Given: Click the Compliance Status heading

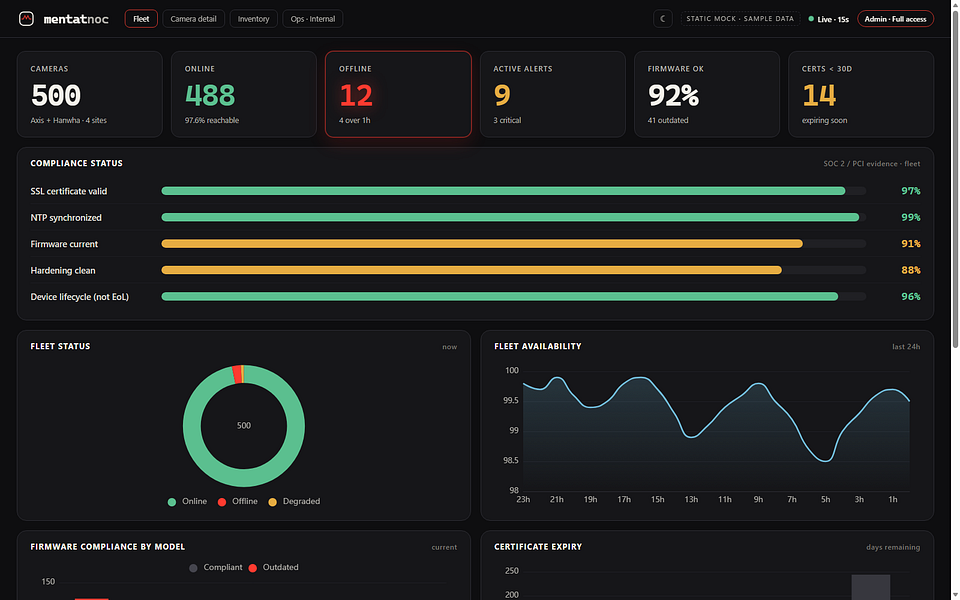Looking at the screenshot, I should coord(77,163).
